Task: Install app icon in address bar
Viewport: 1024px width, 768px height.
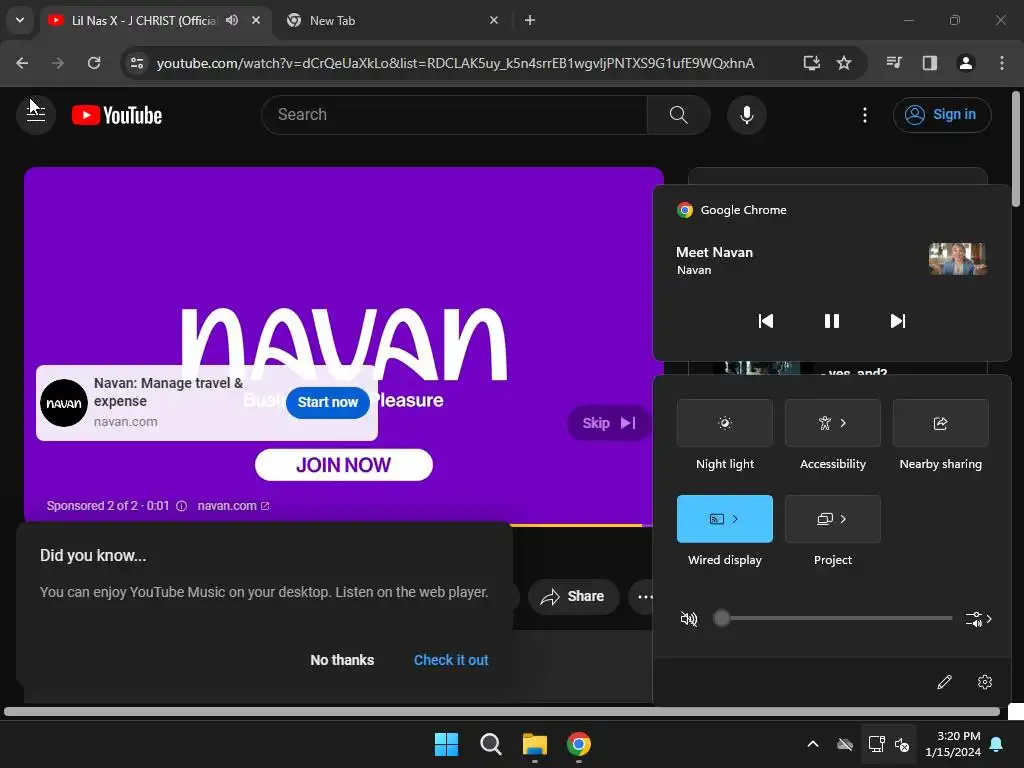Action: 812,63
